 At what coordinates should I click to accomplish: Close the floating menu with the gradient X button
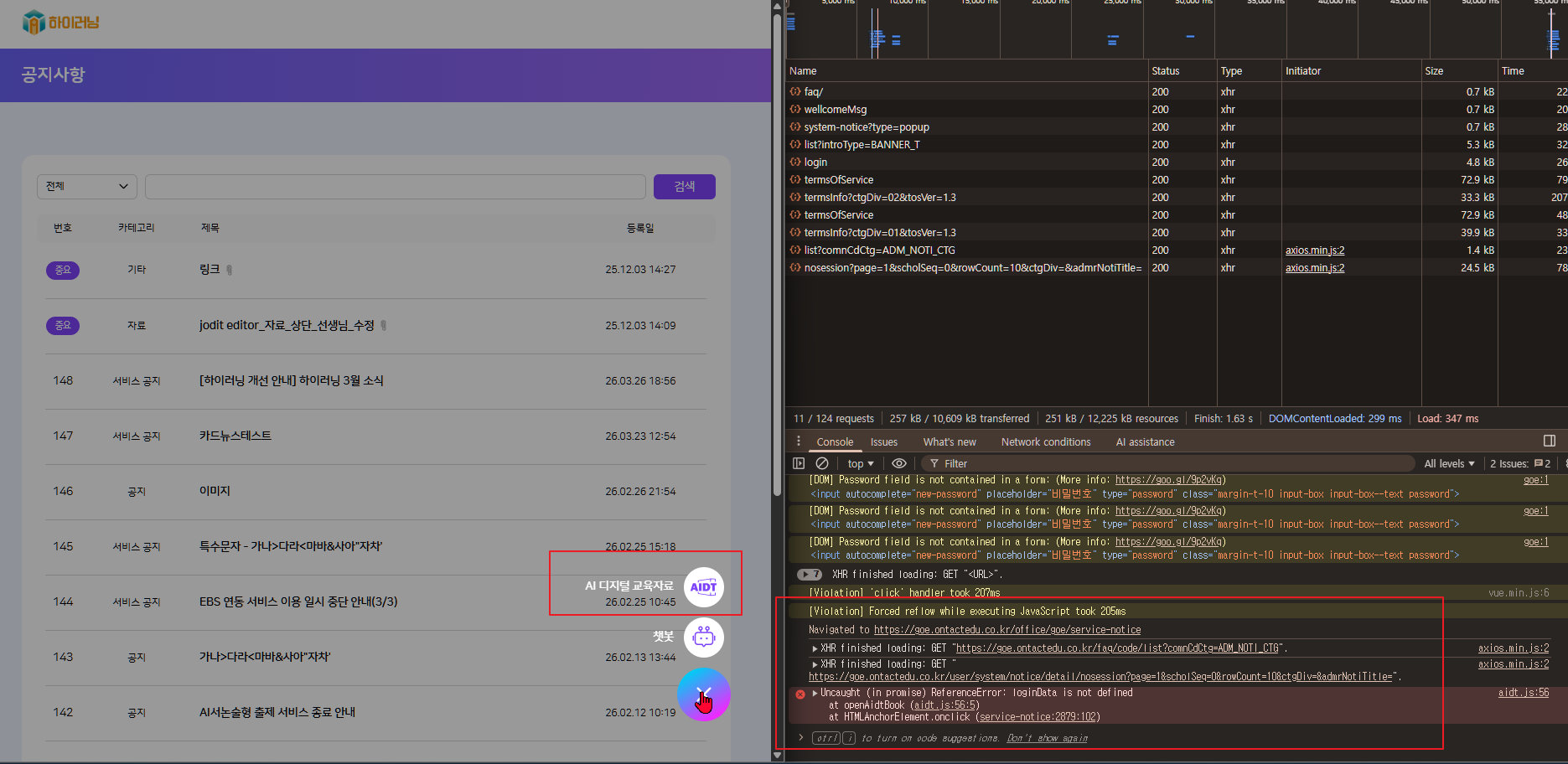click(703, 694)
